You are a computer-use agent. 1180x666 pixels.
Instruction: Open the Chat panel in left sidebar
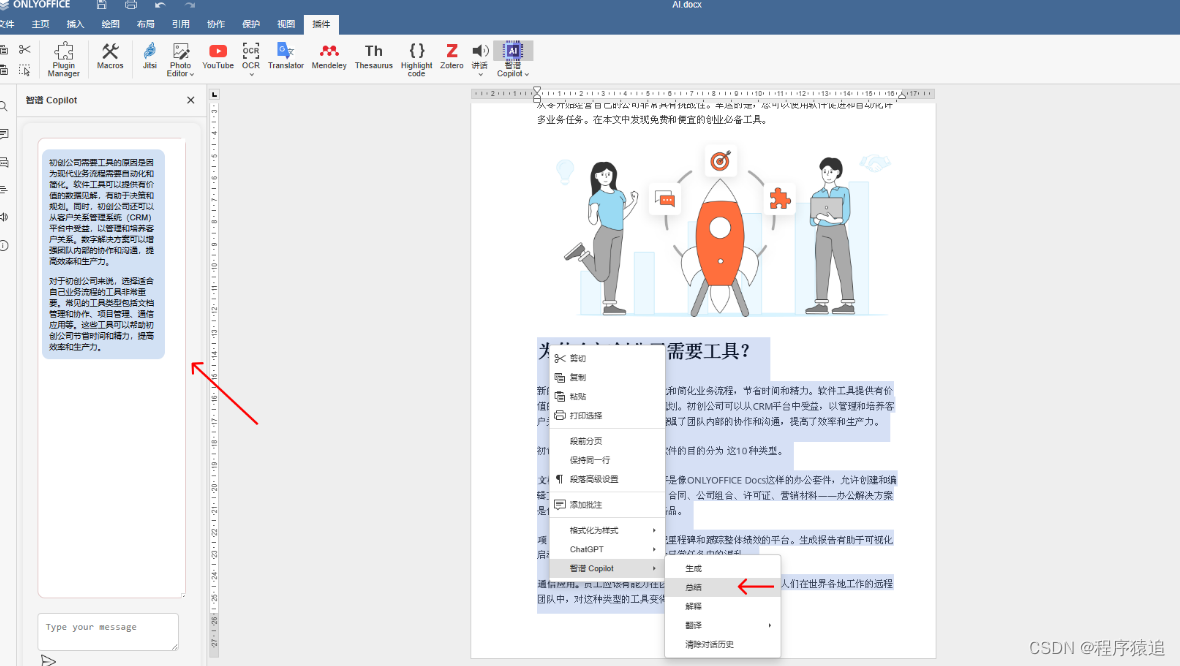(4, 162)
